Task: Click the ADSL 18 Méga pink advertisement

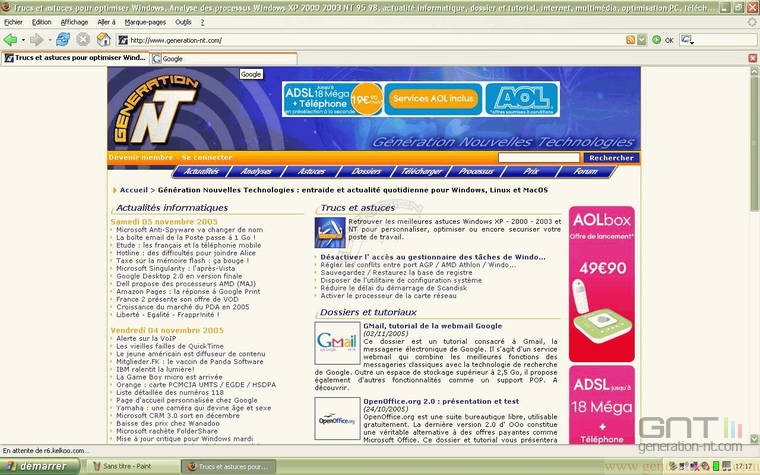Action: pyautogui.click(x=602, y=405)
